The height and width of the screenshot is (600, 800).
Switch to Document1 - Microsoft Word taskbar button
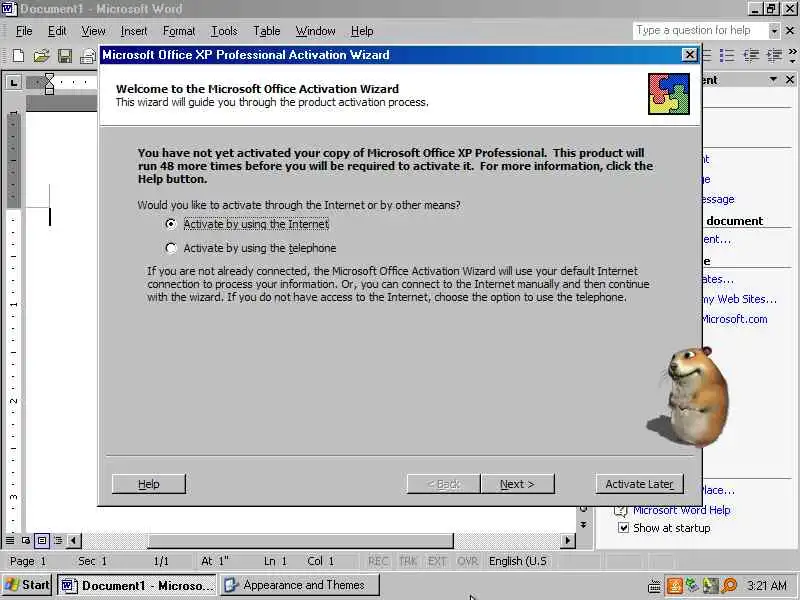click(x=137, y=585)
